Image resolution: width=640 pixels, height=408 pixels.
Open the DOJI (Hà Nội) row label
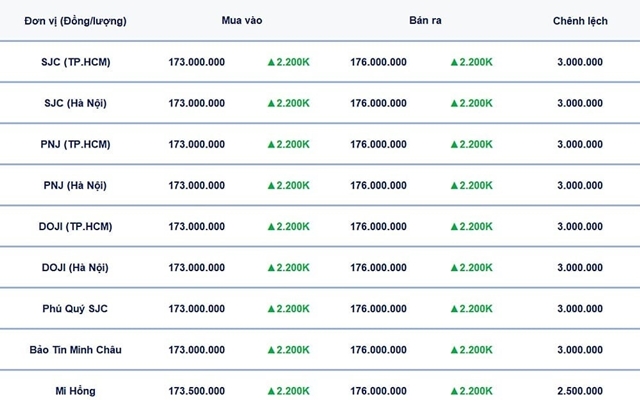77,267
